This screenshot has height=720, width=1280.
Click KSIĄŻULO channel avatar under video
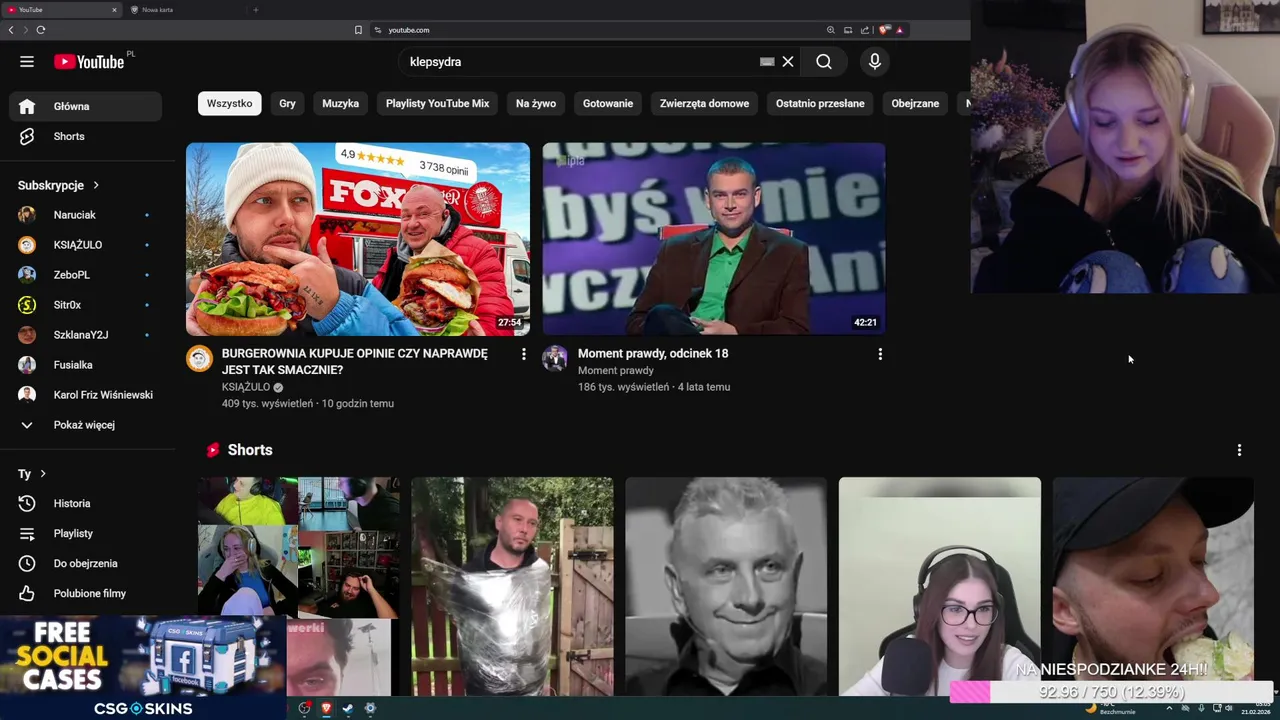[199, 358]
